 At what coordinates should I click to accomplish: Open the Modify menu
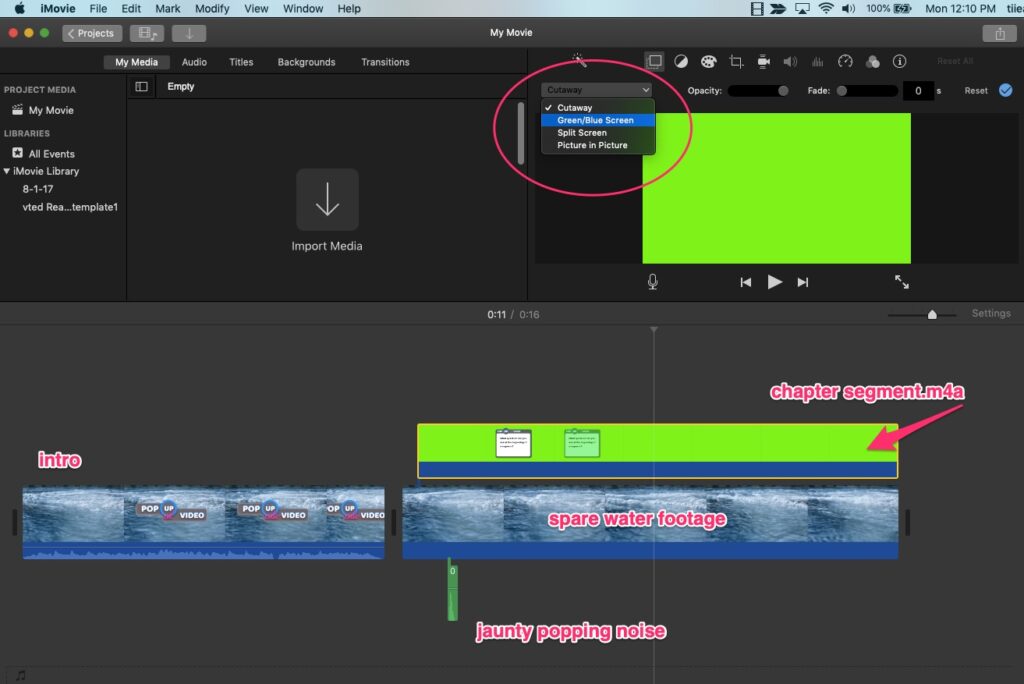212,8
